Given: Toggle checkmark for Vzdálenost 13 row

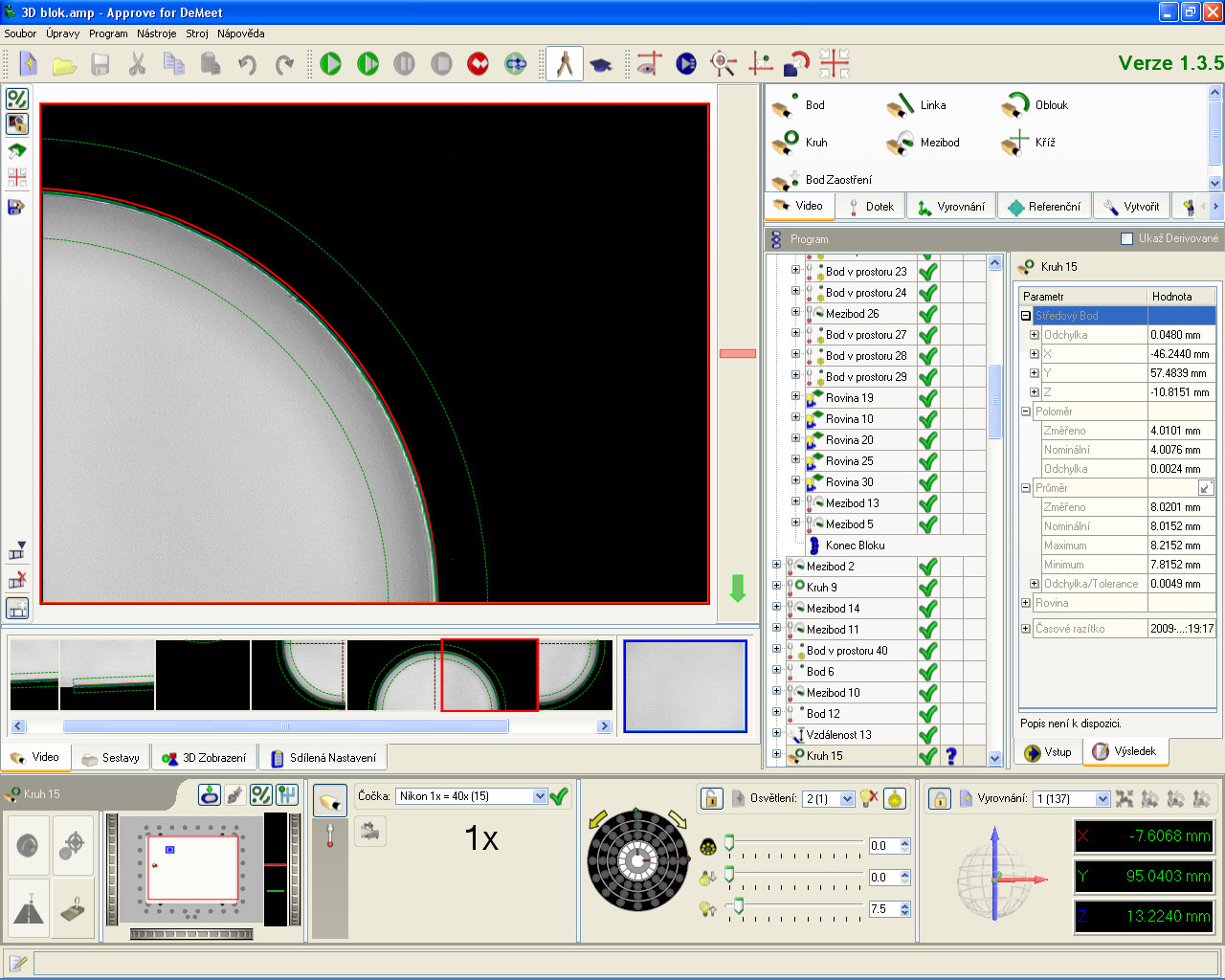Looking at the screenshot, I should (927, 735).
